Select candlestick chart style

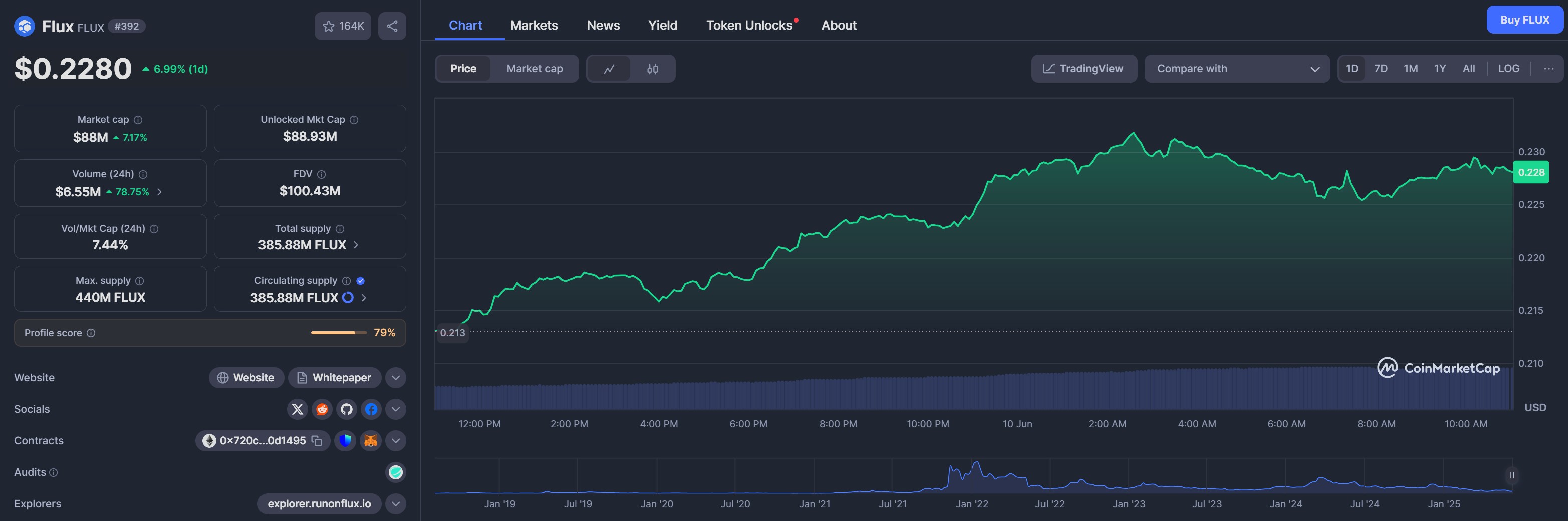[653, 69]
